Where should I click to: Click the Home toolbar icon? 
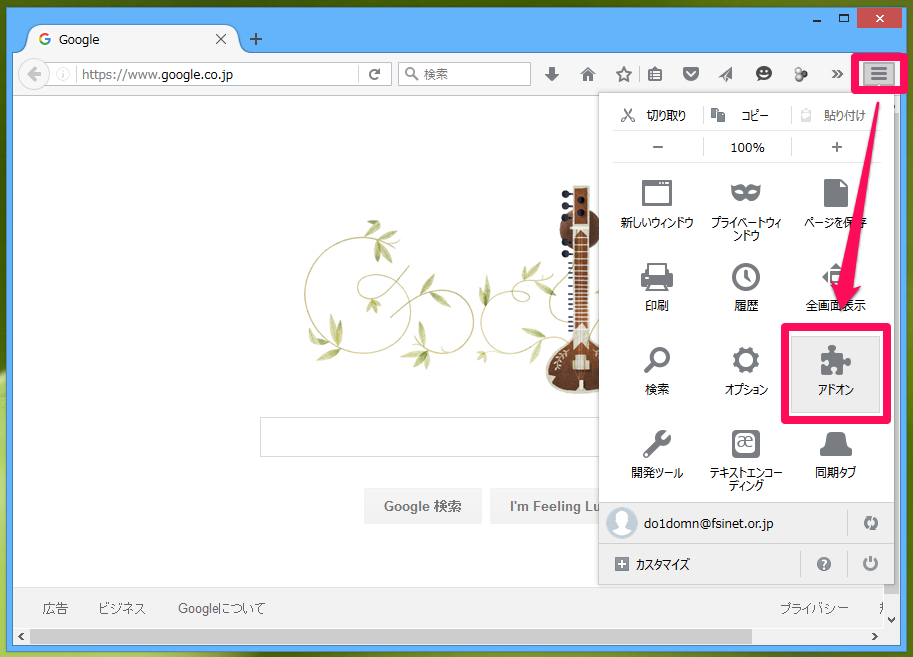(588, 74)
